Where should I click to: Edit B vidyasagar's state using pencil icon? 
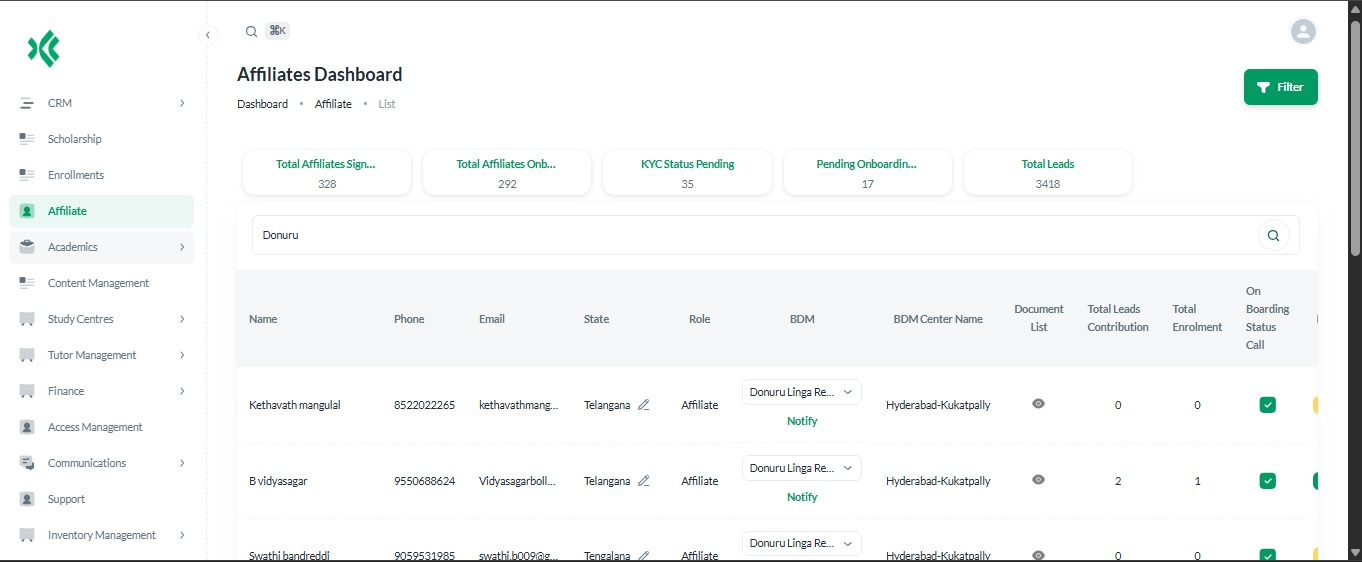coord(644,481)
